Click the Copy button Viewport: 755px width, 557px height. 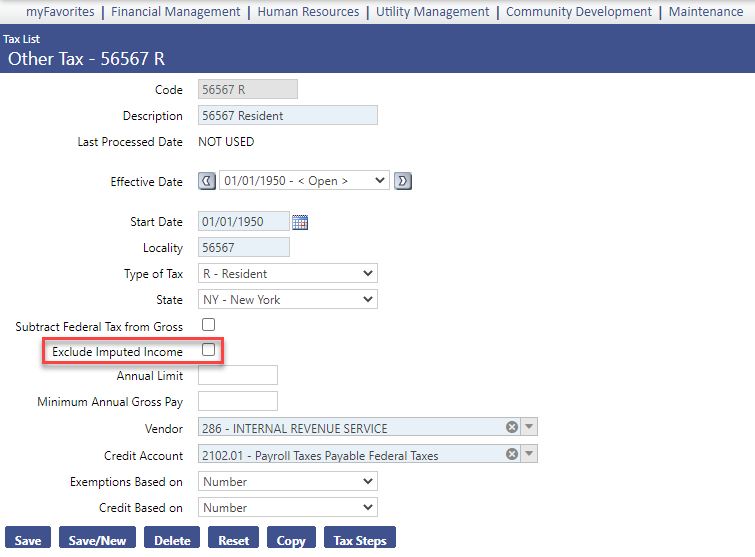pos(291,540)
